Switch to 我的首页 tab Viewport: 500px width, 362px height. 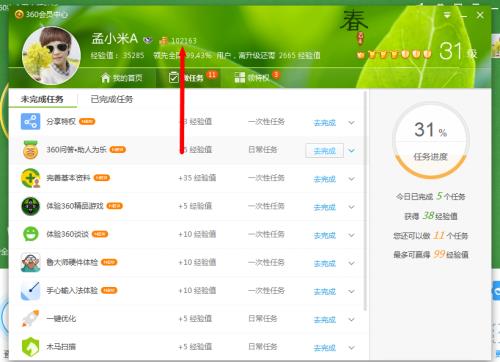point(122,78)
